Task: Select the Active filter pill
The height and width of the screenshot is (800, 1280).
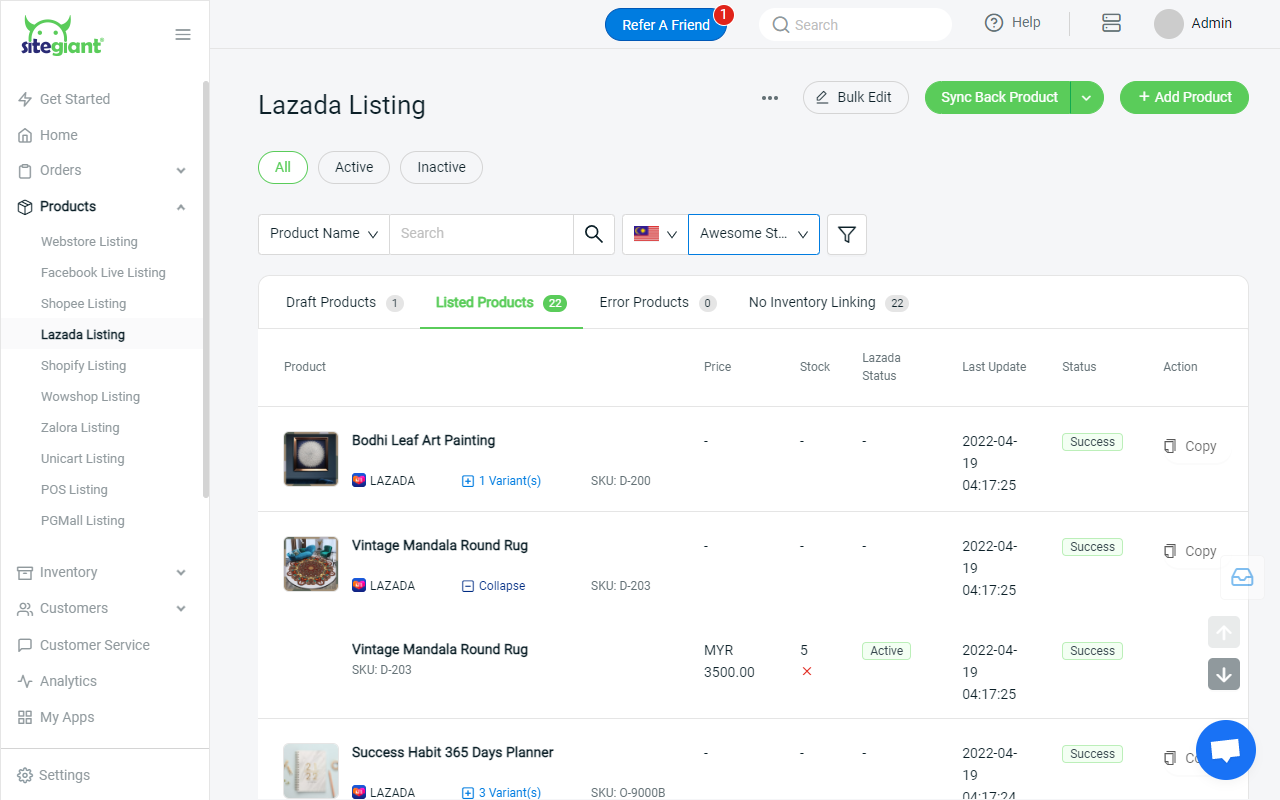Action: [354, 167]
